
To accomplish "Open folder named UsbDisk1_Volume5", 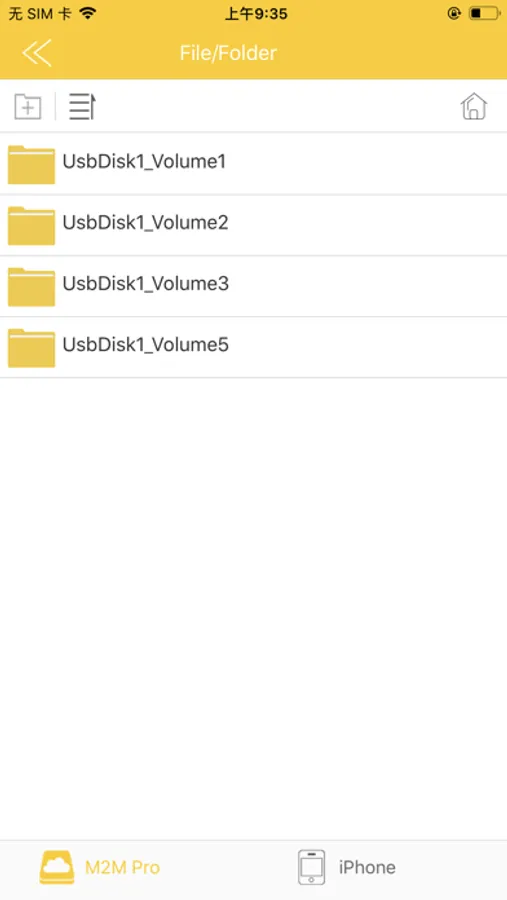I will [x=253, y=347].
